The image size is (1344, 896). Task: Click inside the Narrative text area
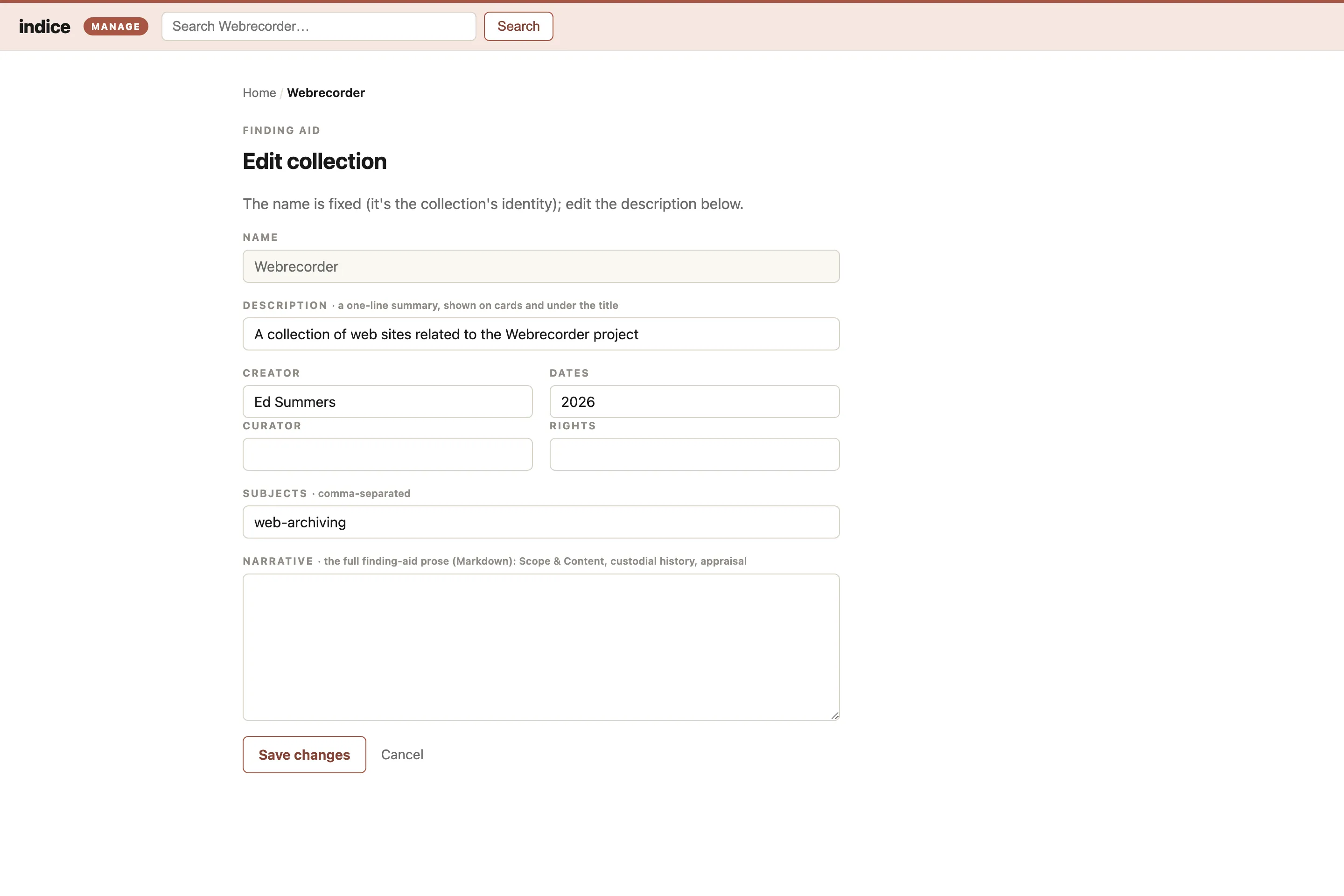(x=541, y=647)
